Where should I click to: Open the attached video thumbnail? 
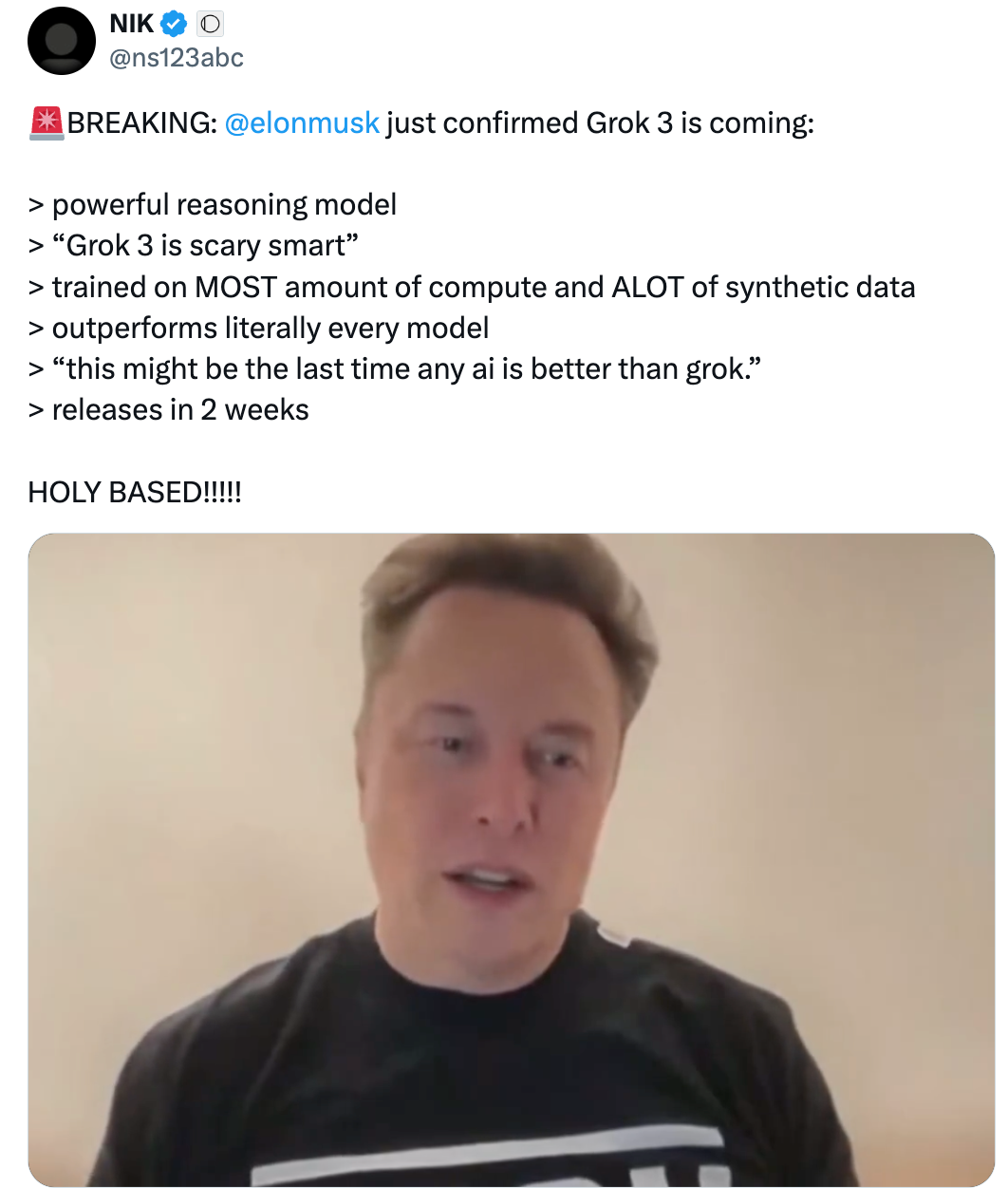[512, 860]
